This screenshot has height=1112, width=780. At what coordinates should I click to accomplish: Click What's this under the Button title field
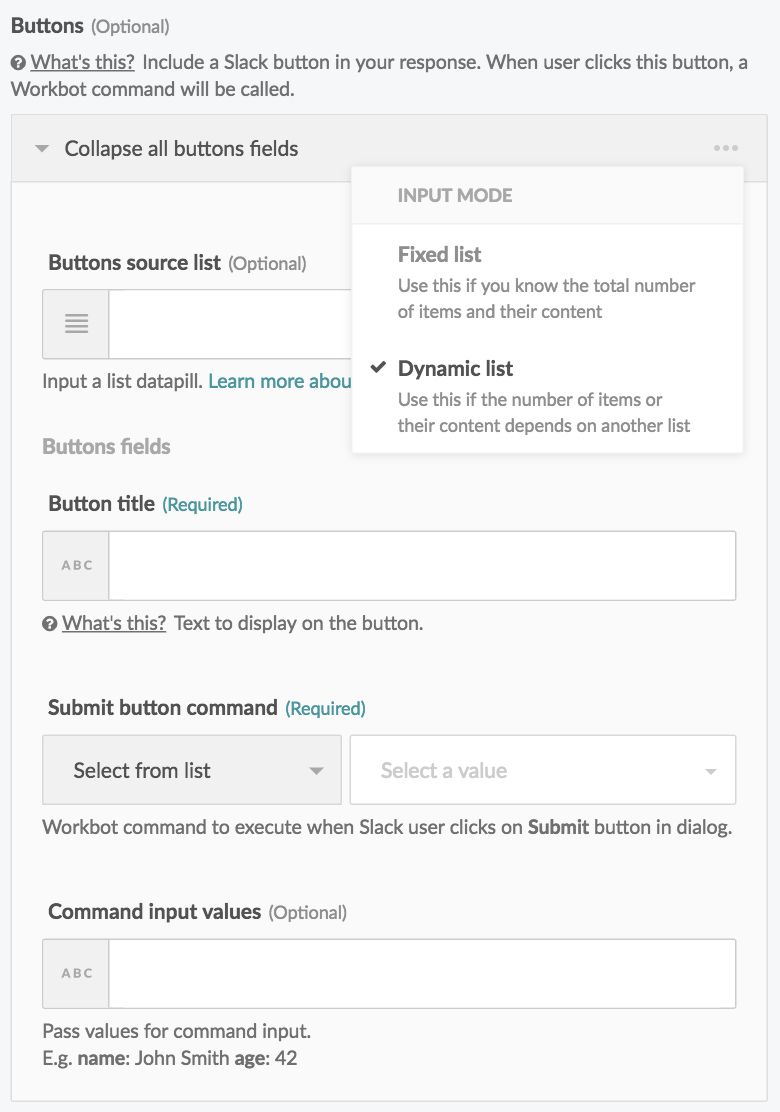click(x=113, y=622)
